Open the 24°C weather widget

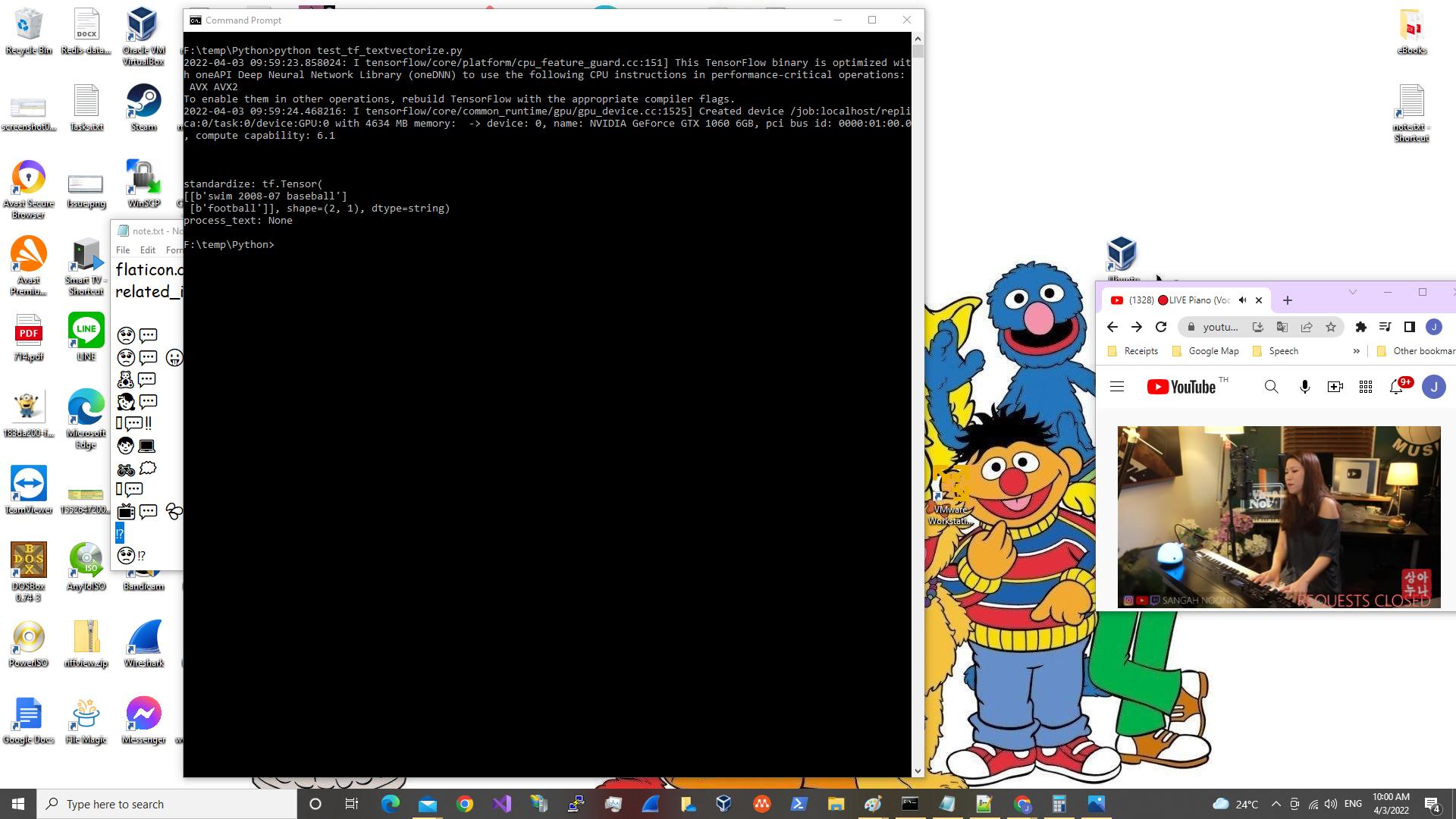coord(1235,804)
